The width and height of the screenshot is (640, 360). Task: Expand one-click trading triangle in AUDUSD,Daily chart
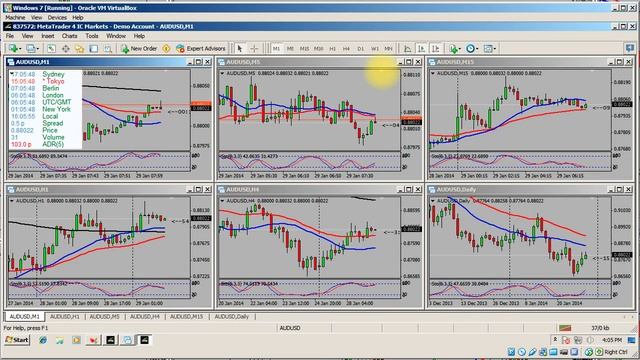click(x=433, y=201)
